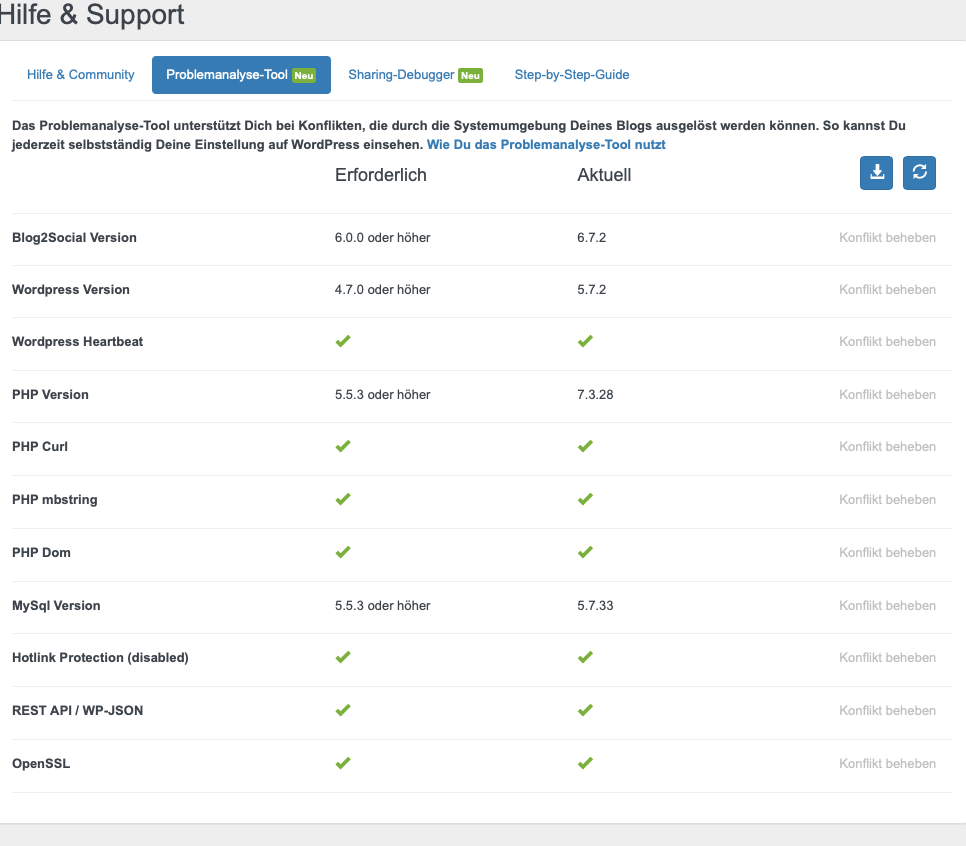Select the 'PHP Version' row label
Screen dimensions: 966x846
[x=51, y=395]
